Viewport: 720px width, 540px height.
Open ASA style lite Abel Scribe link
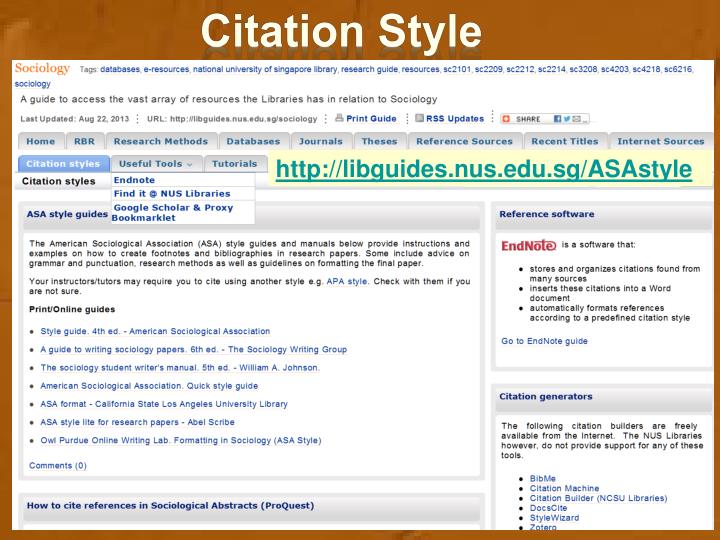[137, 422]
